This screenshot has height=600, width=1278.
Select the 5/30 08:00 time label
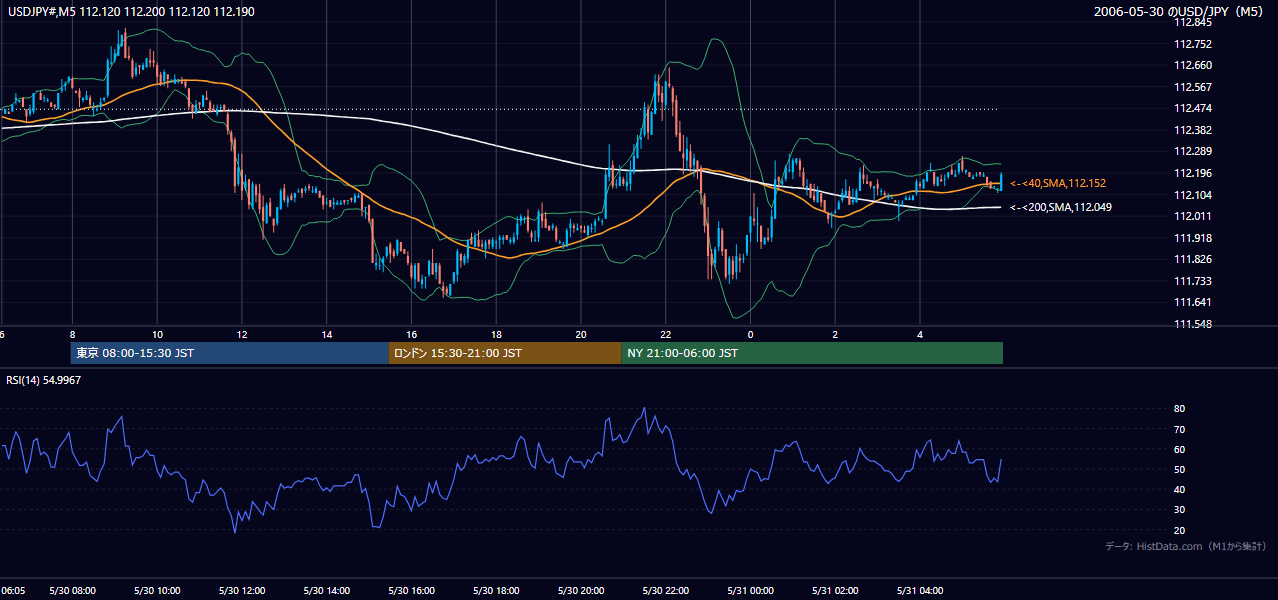coord(72,591)
